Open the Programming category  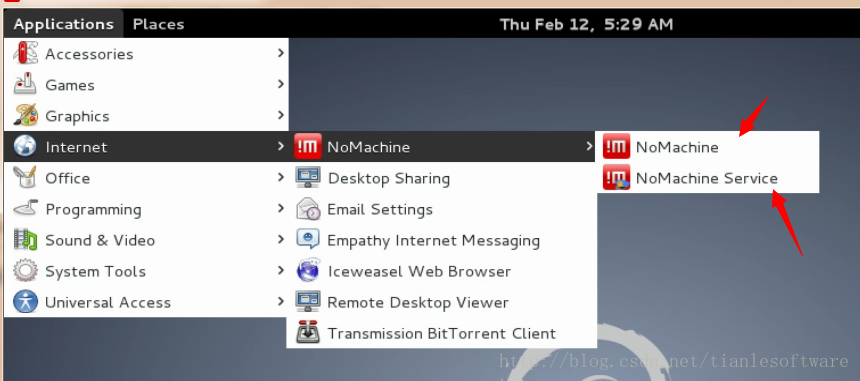(146, 209)
